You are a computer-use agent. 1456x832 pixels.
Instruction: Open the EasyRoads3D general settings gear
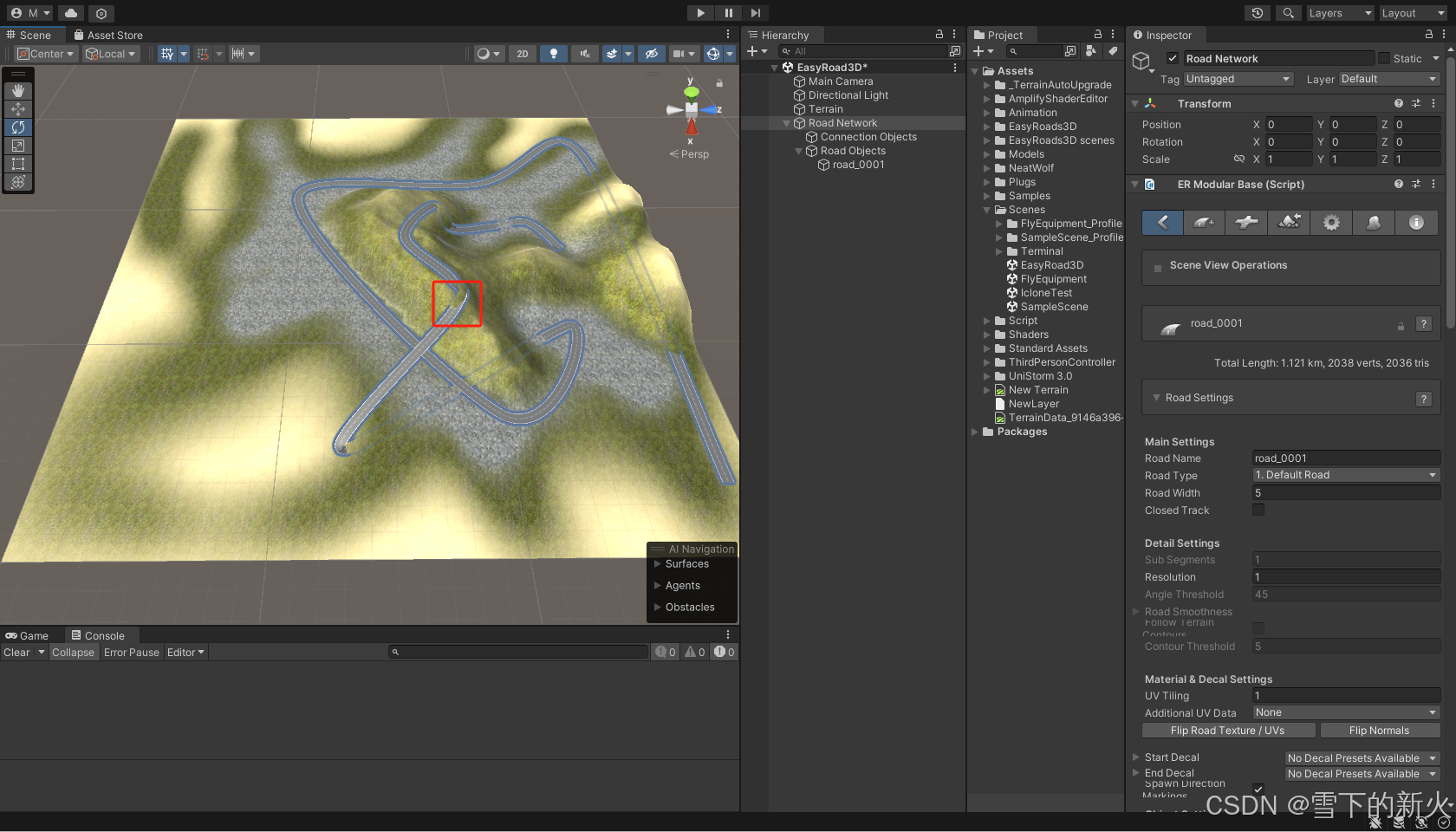1331,223
